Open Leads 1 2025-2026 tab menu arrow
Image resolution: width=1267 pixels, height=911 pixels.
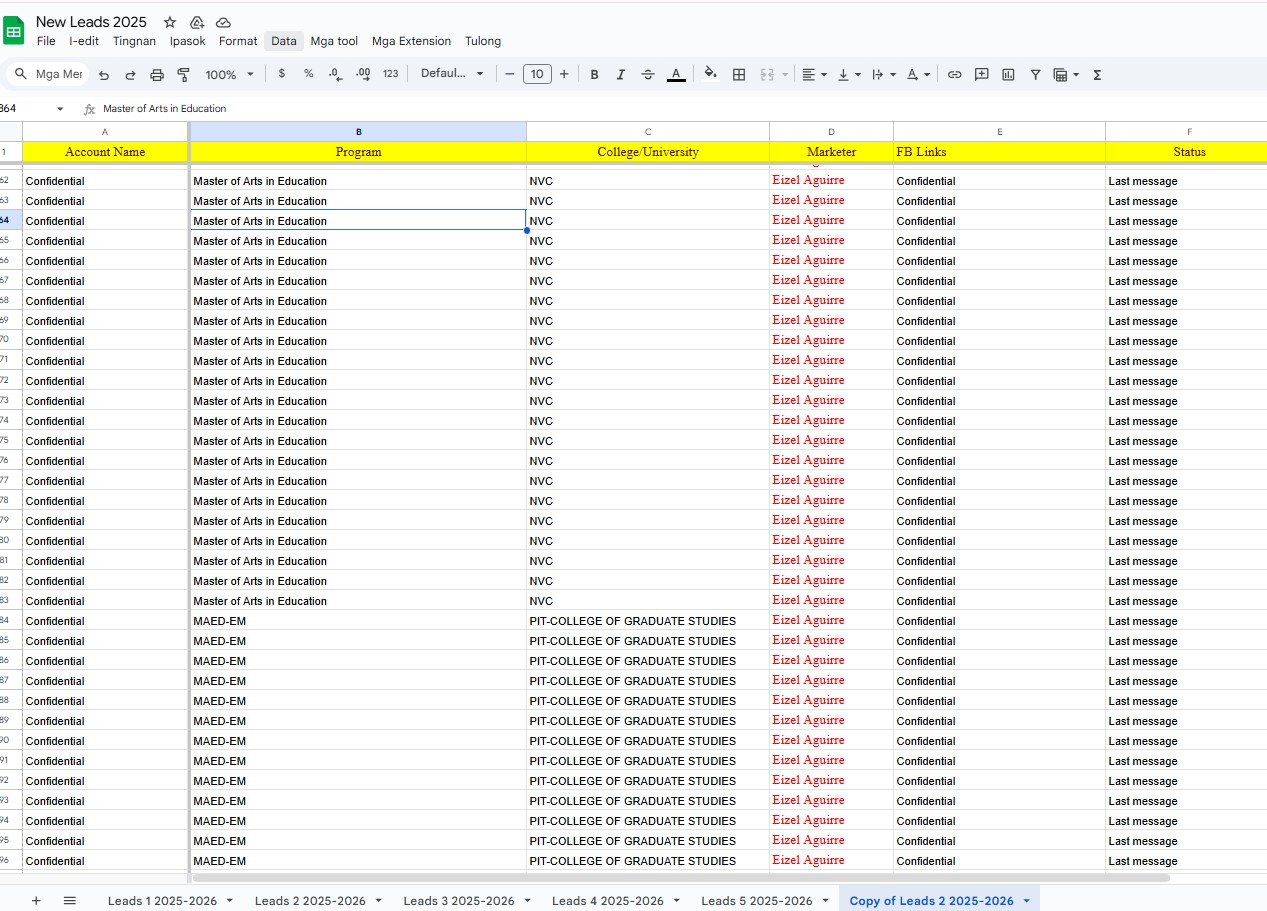(x=229, y=901)
